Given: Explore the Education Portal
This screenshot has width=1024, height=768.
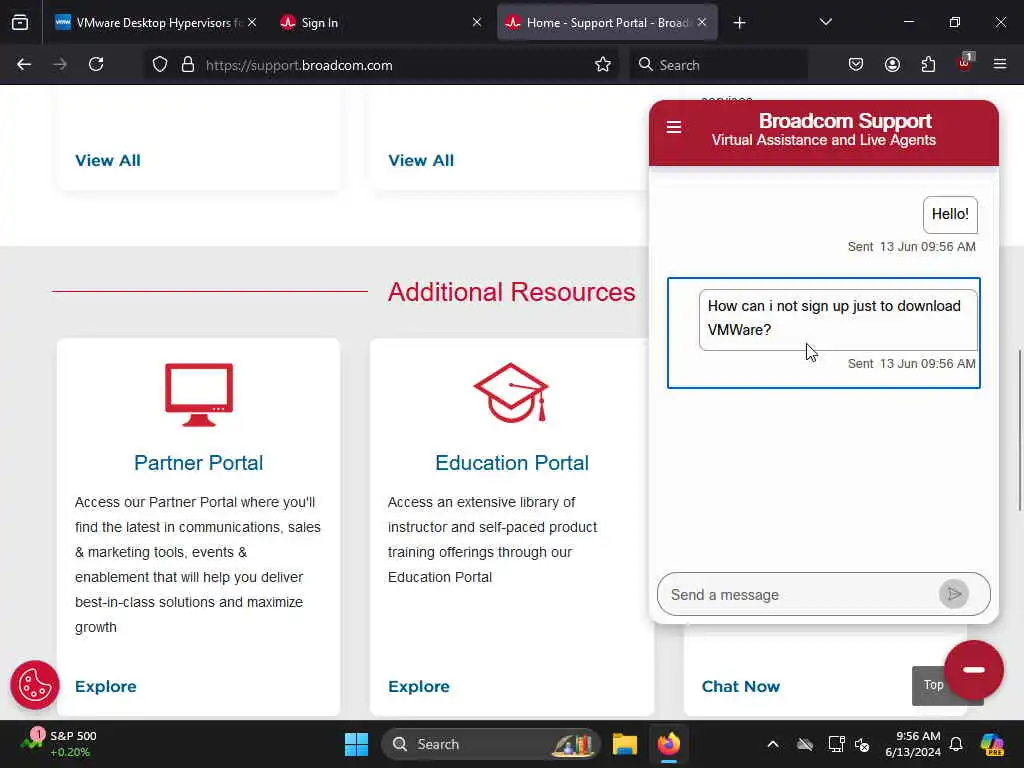Looking at the screenshot, I should pyautogui.click(x=419, y=686).
